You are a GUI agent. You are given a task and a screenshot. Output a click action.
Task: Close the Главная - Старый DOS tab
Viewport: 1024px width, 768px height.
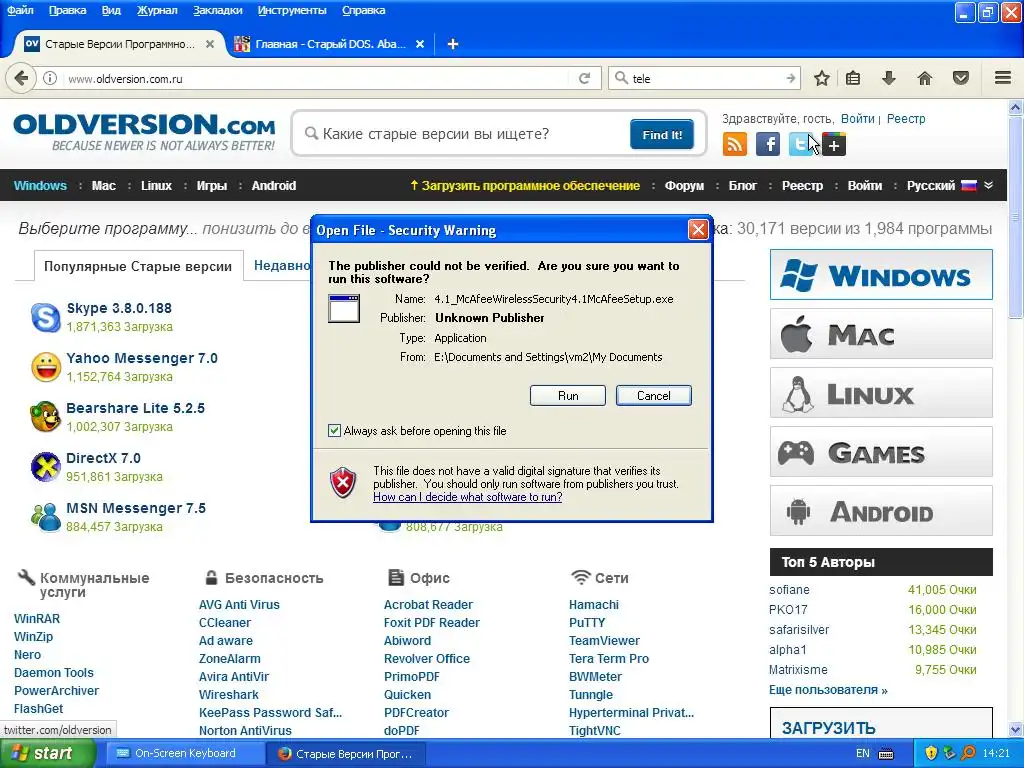point(420,44)
